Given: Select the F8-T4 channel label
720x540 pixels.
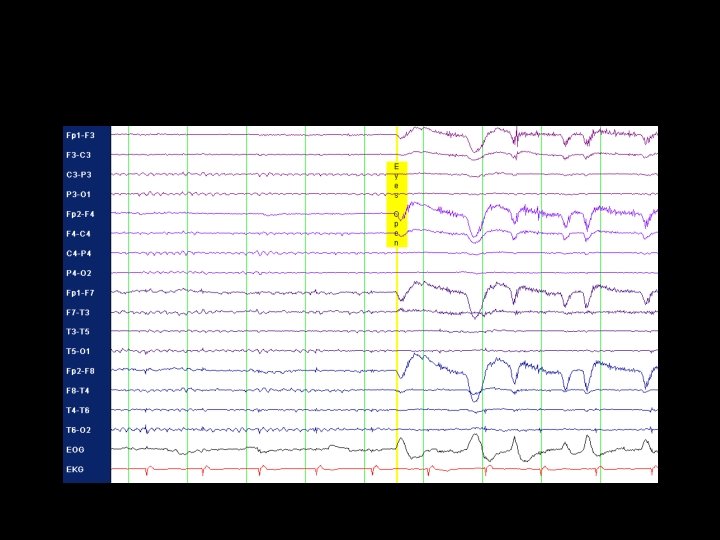Looking at the screenshot, I should coord(78,391).
